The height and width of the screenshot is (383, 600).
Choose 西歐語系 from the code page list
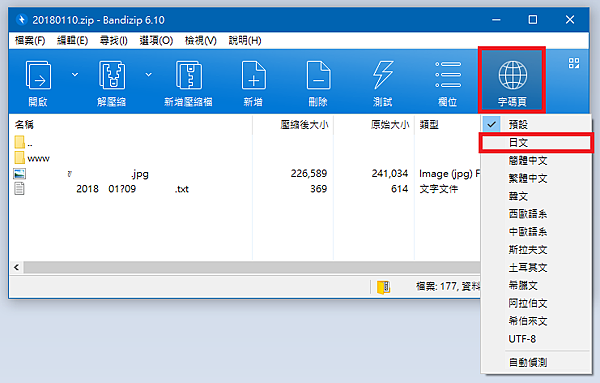coord(536,214)
